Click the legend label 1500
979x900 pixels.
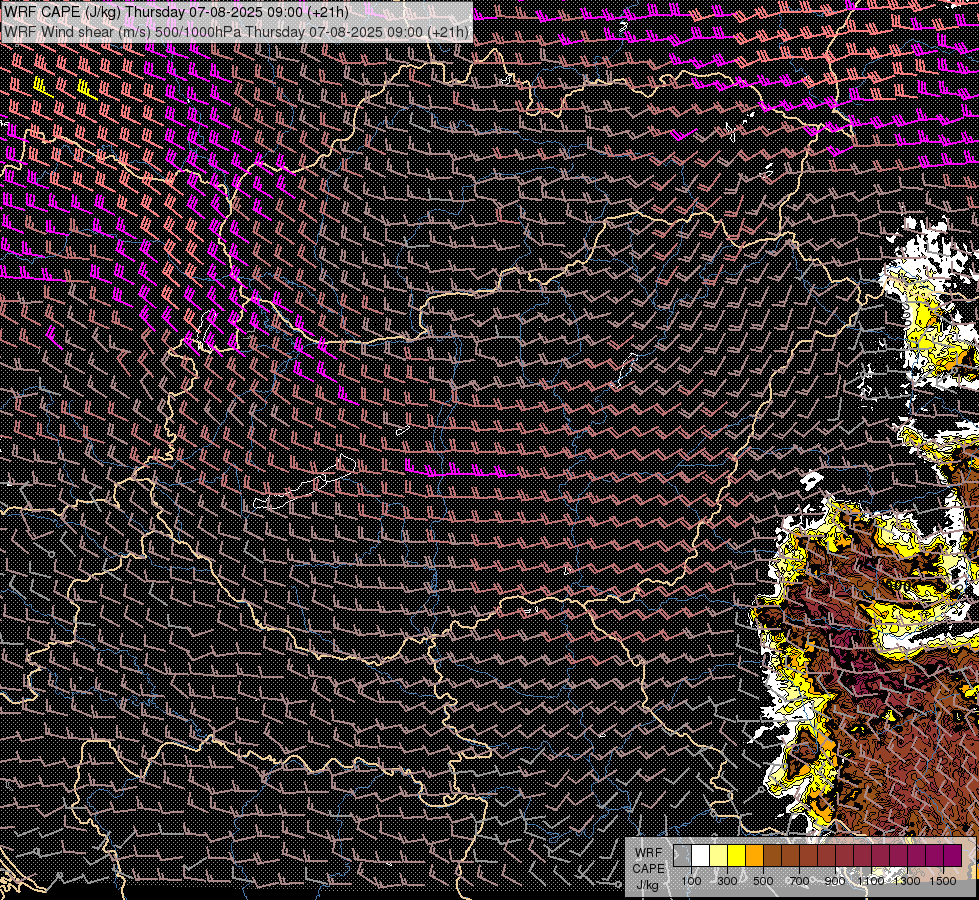[x=943, y=881]
